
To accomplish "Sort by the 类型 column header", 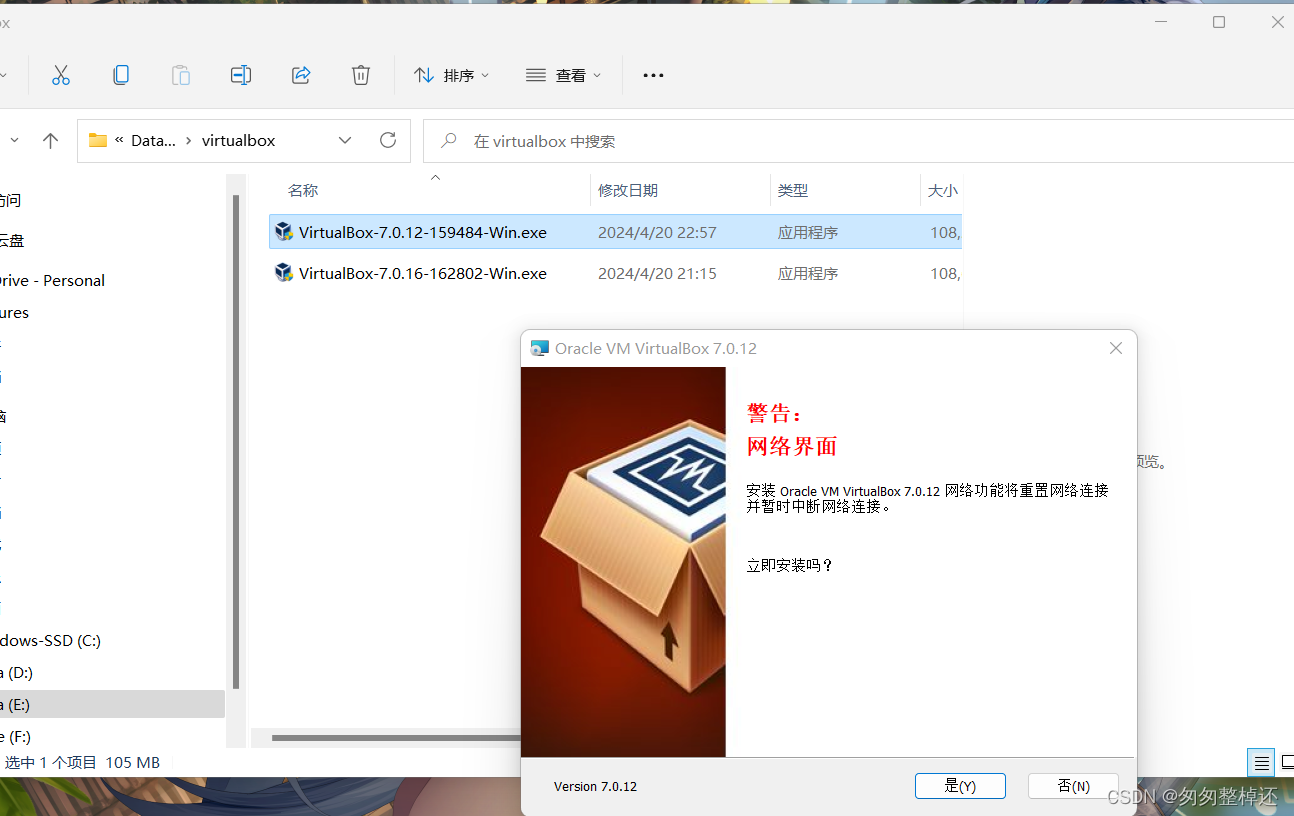I will tap(793, 190).
